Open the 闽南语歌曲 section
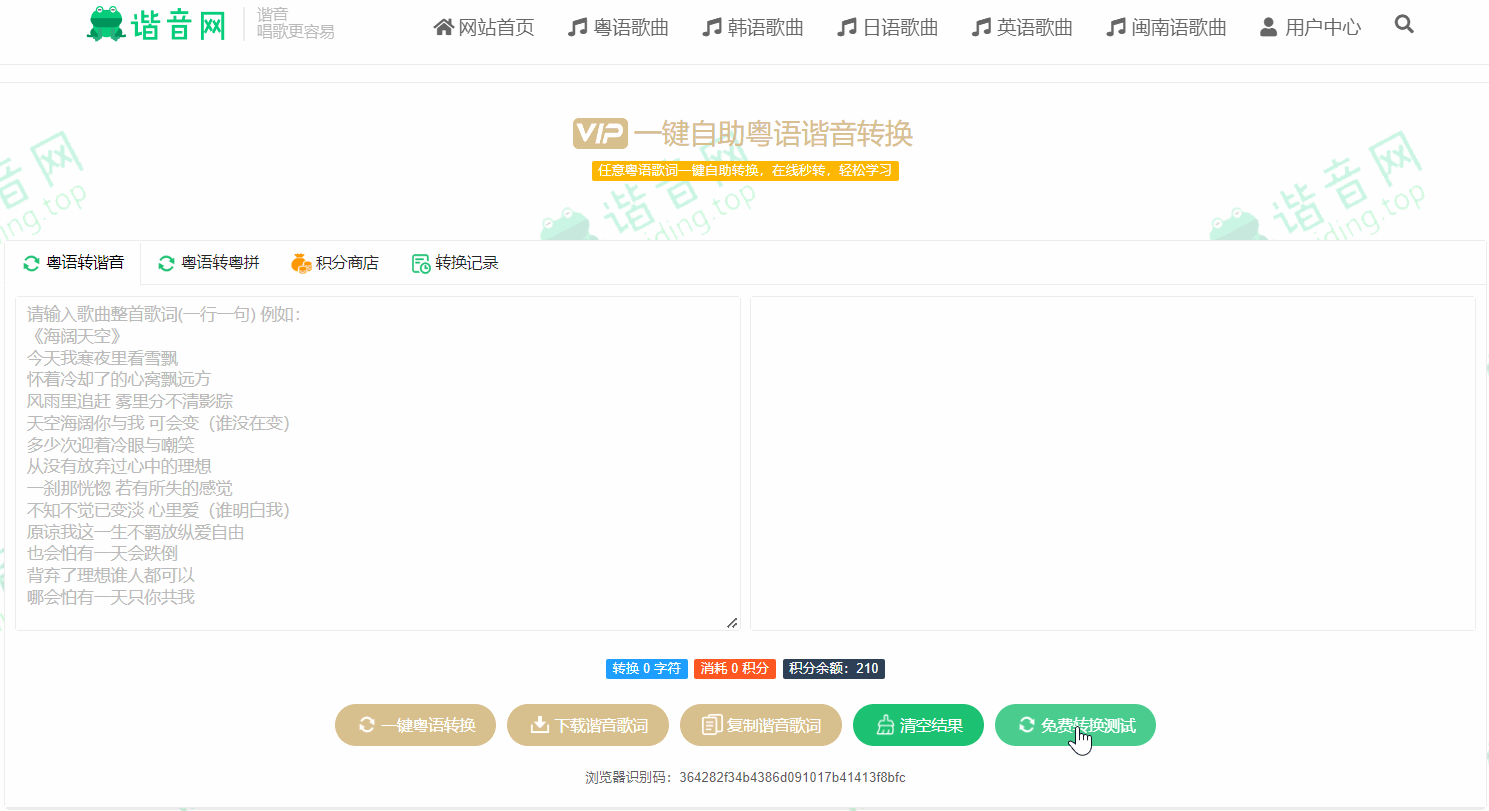 coord(1166,27)
